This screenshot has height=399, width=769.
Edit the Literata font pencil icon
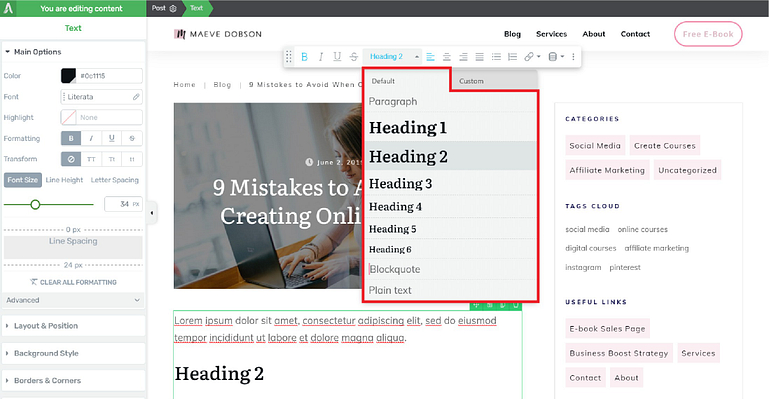(136, 97)
